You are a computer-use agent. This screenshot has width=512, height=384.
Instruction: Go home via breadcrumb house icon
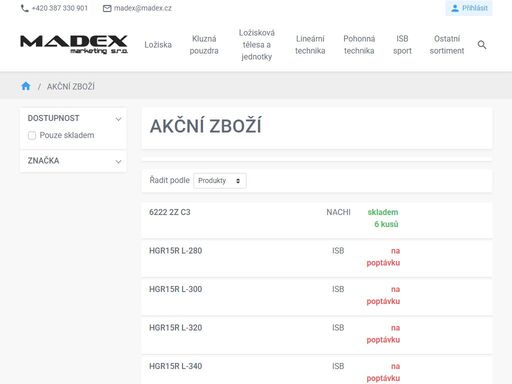click(26, 86)
